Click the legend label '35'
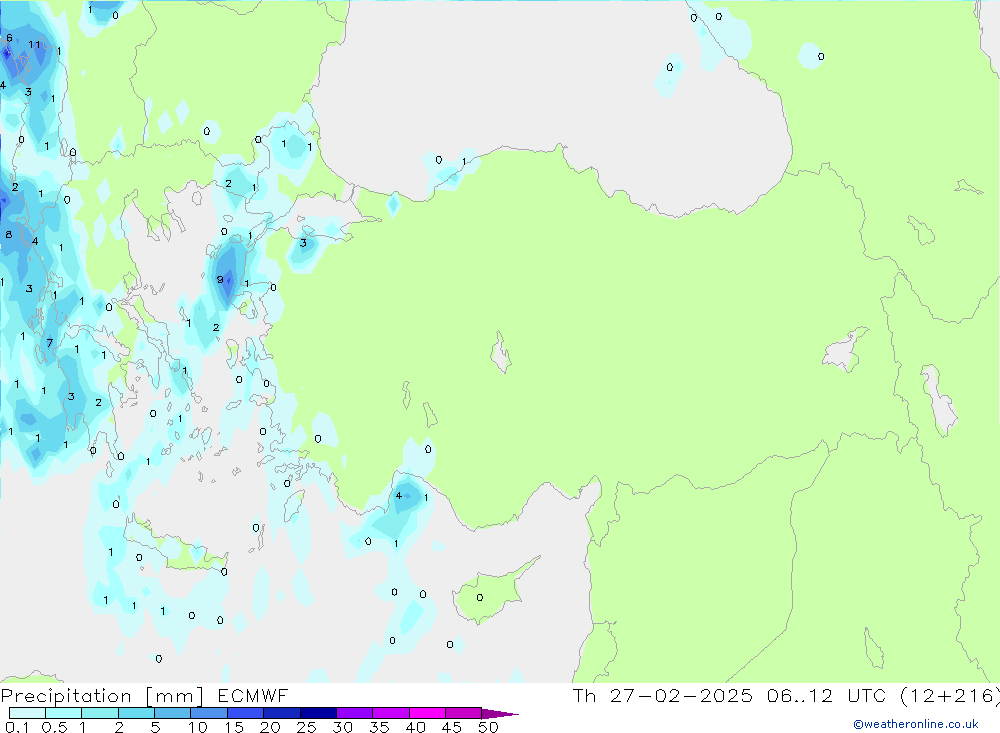 379,727
